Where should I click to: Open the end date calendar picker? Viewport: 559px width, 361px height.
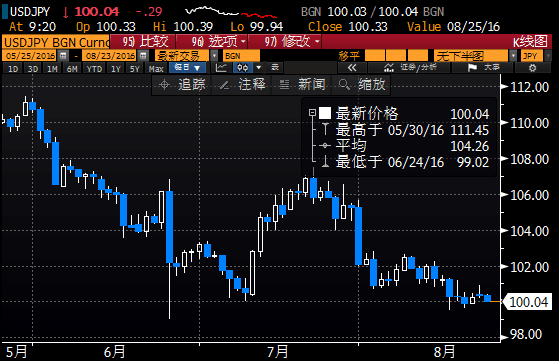[x=143, y=56]
